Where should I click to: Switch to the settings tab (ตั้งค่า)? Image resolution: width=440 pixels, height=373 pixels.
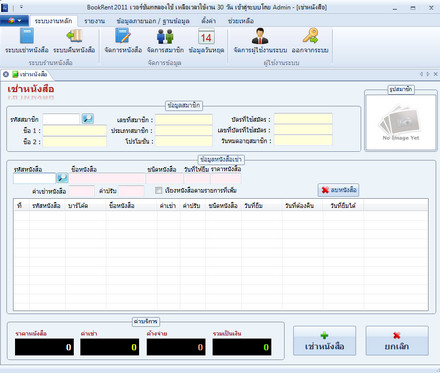coord(208,21)
